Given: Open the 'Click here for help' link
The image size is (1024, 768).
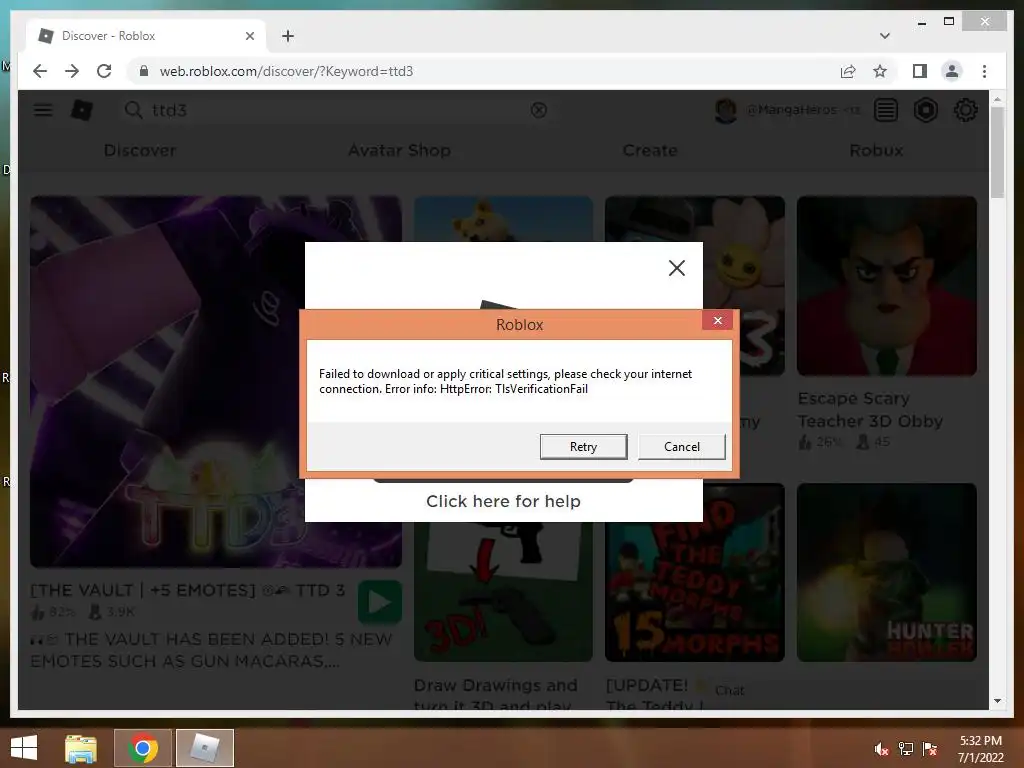Looking at the screenshot, I should coord(503,501).
